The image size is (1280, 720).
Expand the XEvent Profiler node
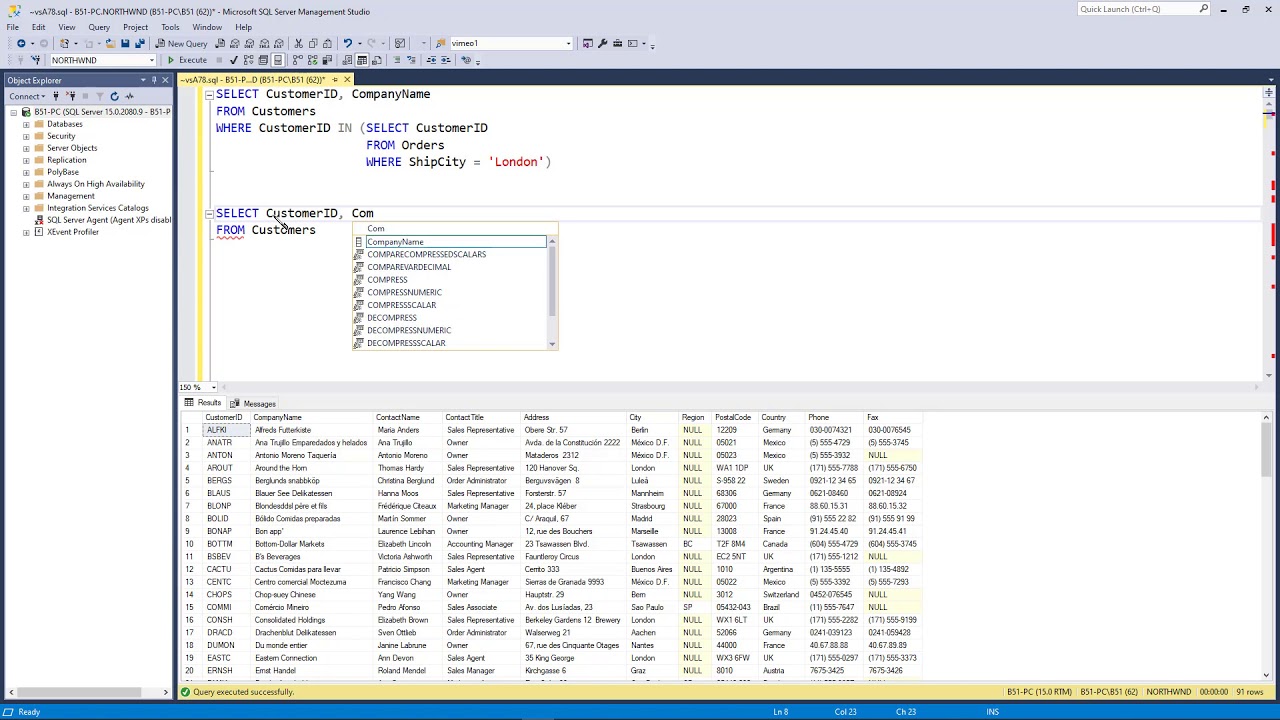pos(26,232)
